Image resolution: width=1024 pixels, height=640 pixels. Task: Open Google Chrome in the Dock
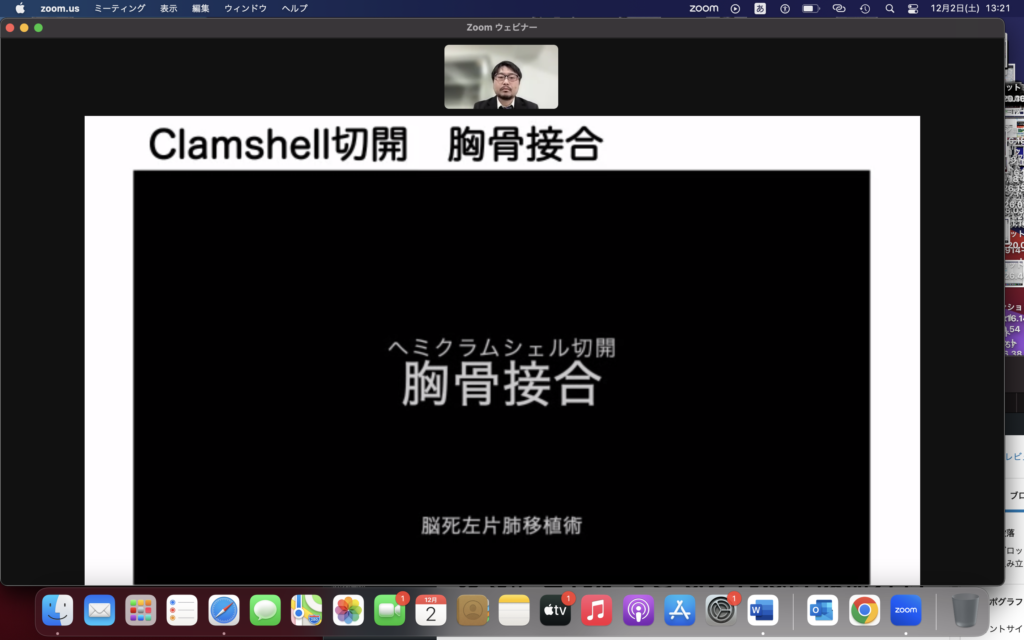click(x=864, y=610)
